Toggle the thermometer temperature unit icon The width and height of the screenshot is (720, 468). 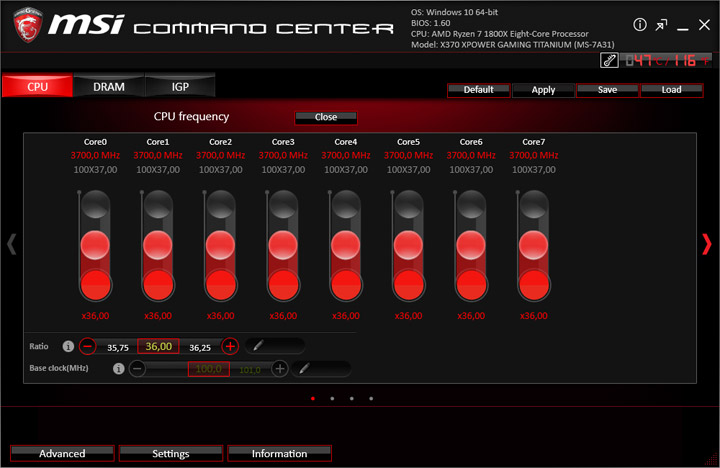pyautogui.click(x=609, y=60)
